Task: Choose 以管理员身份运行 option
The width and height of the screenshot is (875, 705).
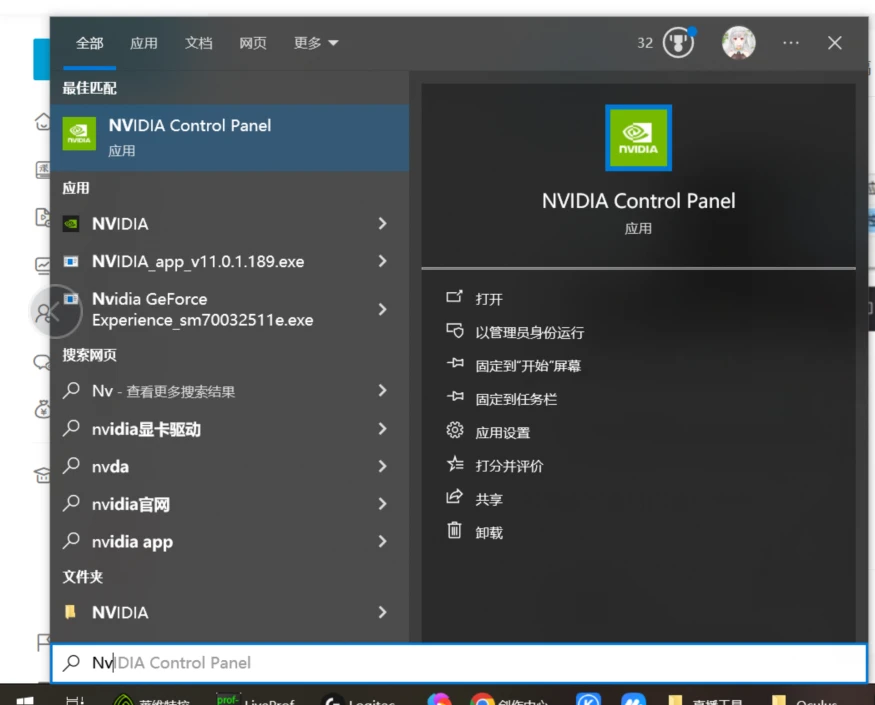Action: click(x=530, y=333)
